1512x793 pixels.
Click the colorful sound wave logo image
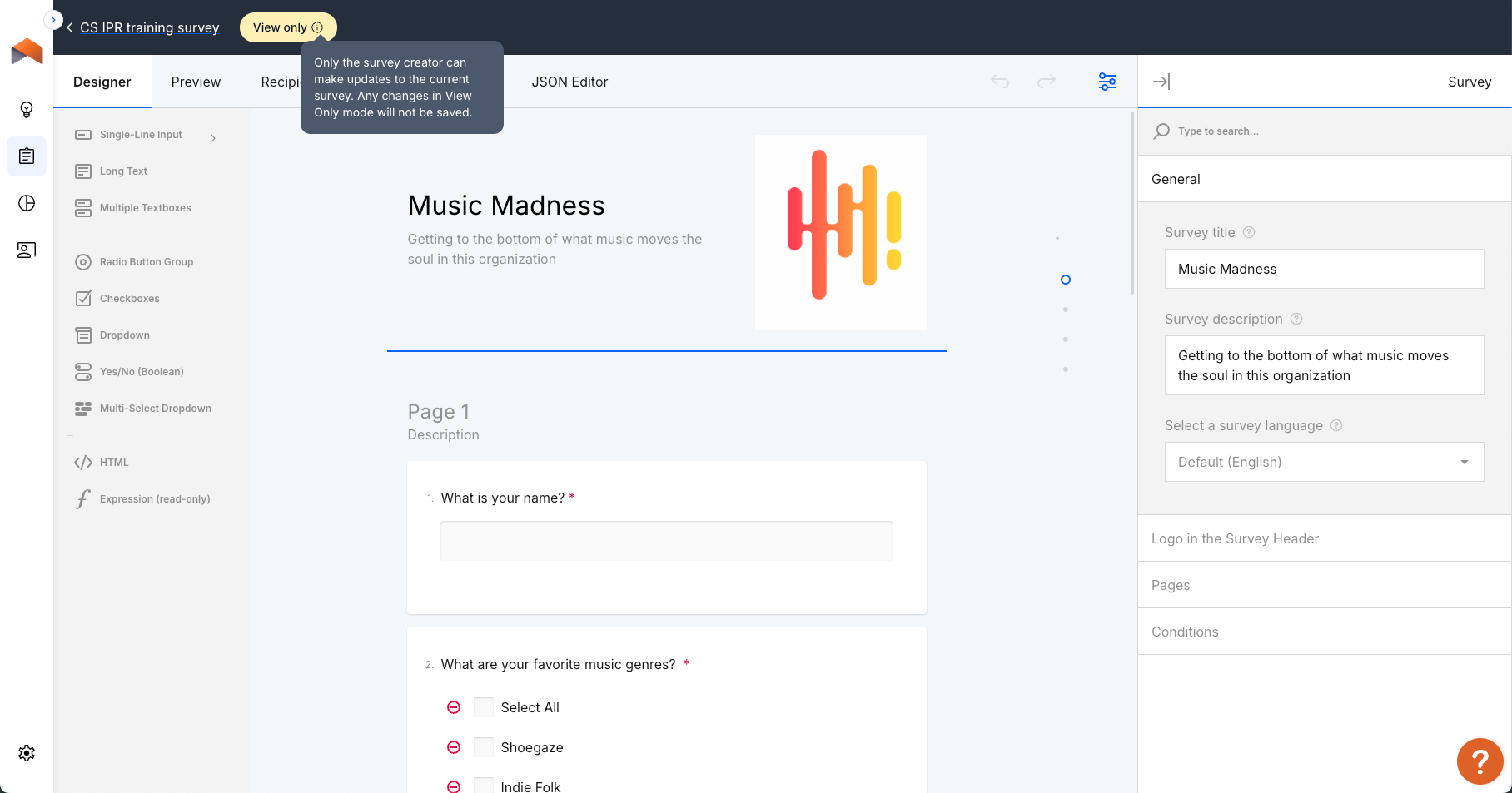coord(841,232)
